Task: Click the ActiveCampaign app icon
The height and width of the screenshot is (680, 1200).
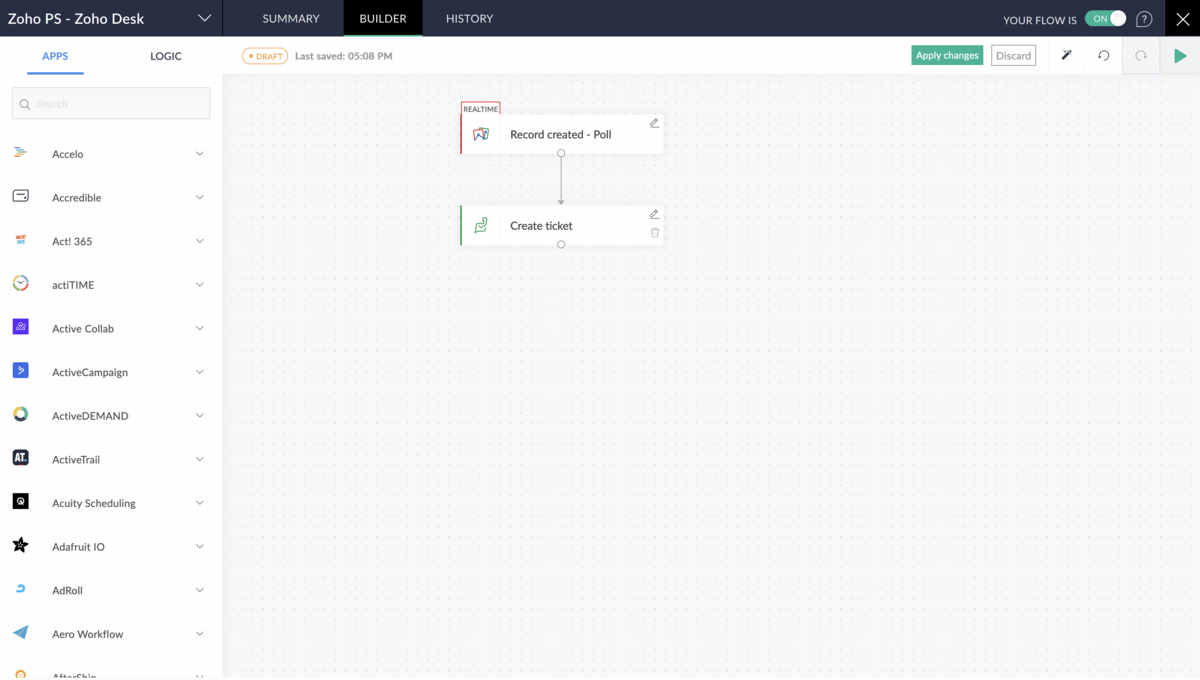Action: pyautogui.click(x=20, y=371)
